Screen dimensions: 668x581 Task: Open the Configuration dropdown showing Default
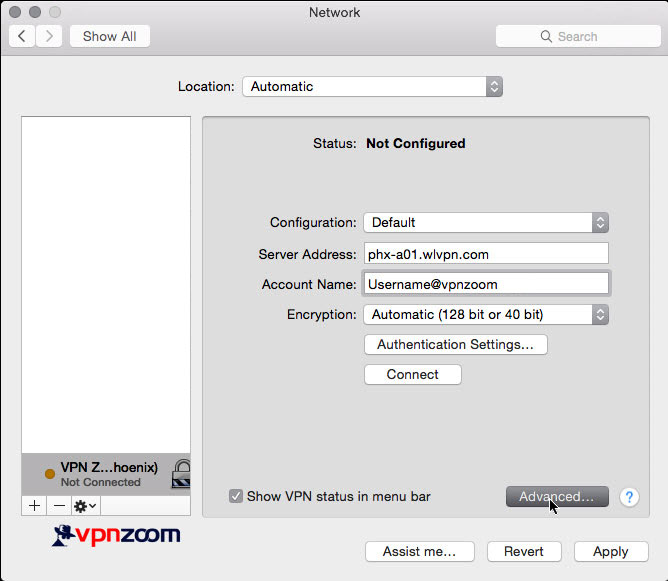point(486,222)
